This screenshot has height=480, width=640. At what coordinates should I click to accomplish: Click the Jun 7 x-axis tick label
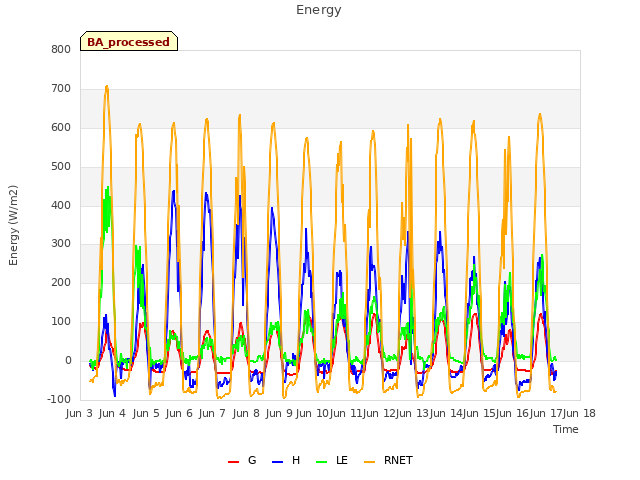tap(212, 413)
